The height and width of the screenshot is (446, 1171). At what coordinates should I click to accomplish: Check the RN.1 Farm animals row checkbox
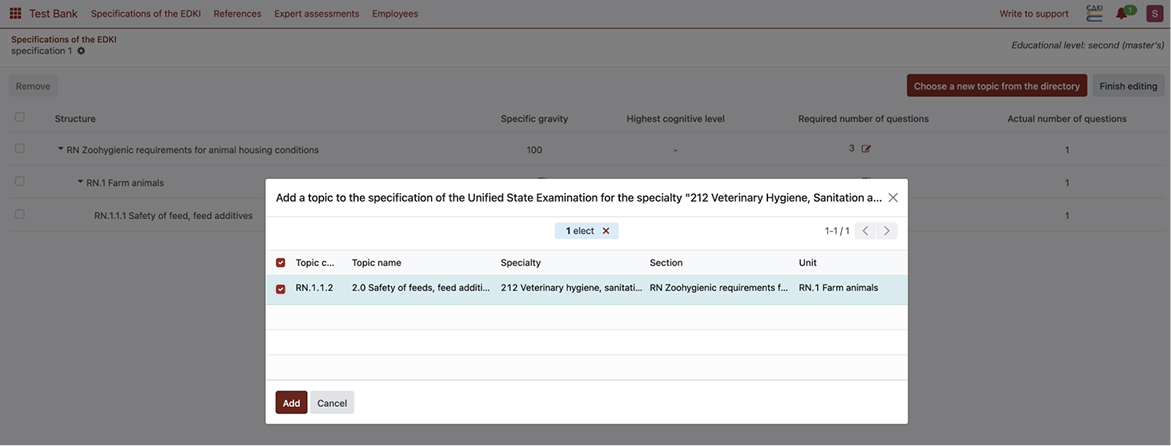(19, 182)
